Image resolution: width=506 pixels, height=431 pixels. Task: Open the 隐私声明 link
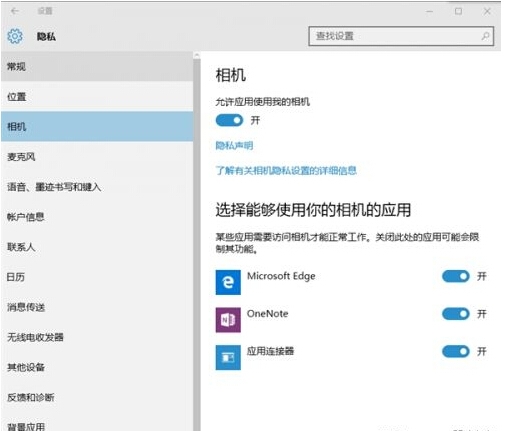[x=234, y=146]
